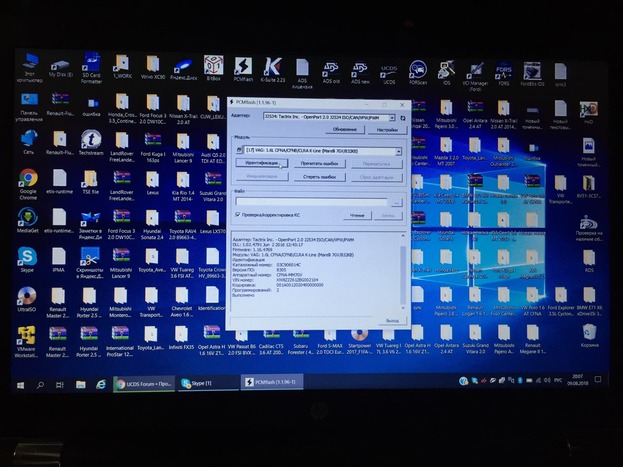Open the K-Suite 2.23 desktop icon
Viewport: 623px width, 467px height.
[273, 67]
